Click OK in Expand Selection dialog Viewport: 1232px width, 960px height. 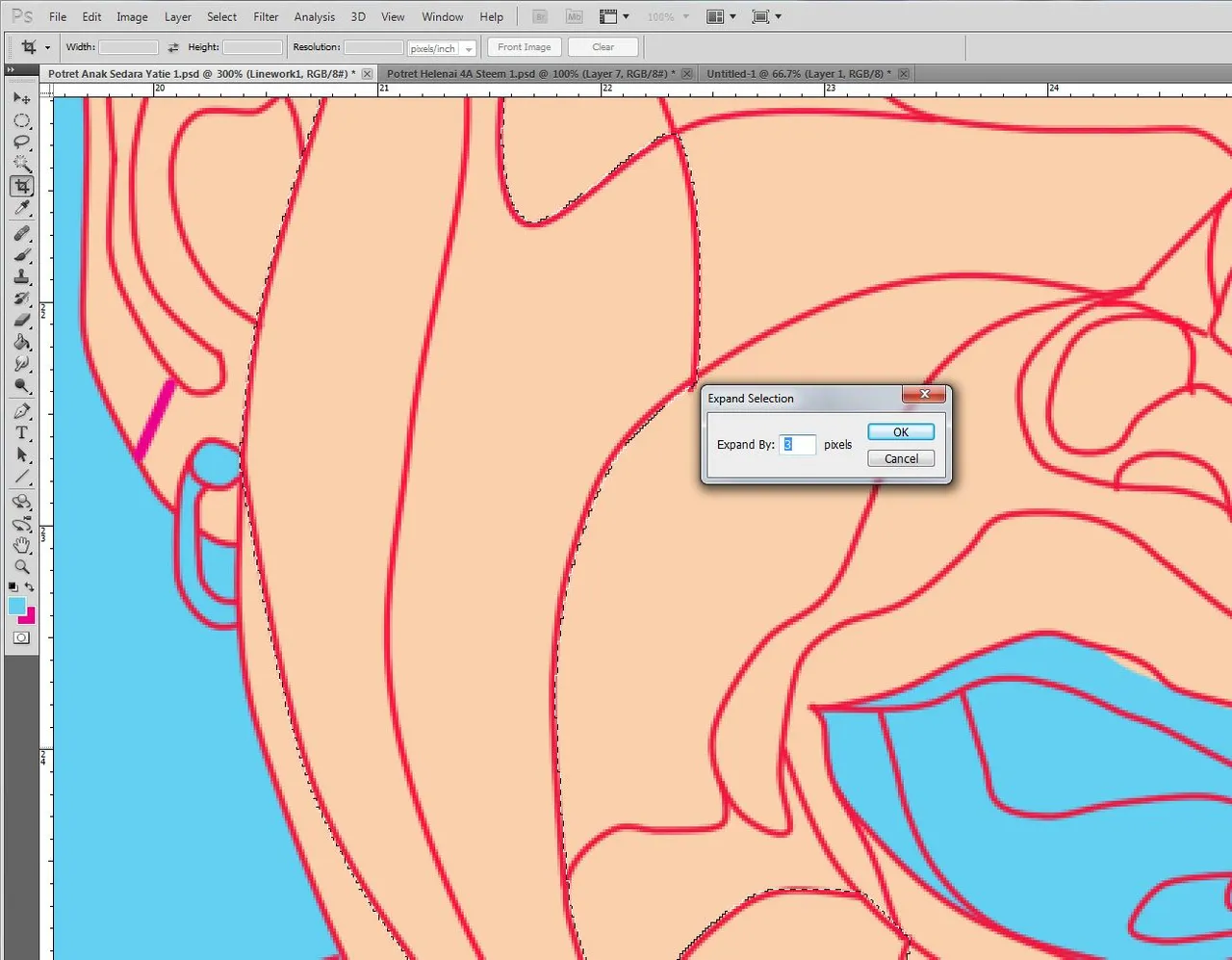(901, 432)
